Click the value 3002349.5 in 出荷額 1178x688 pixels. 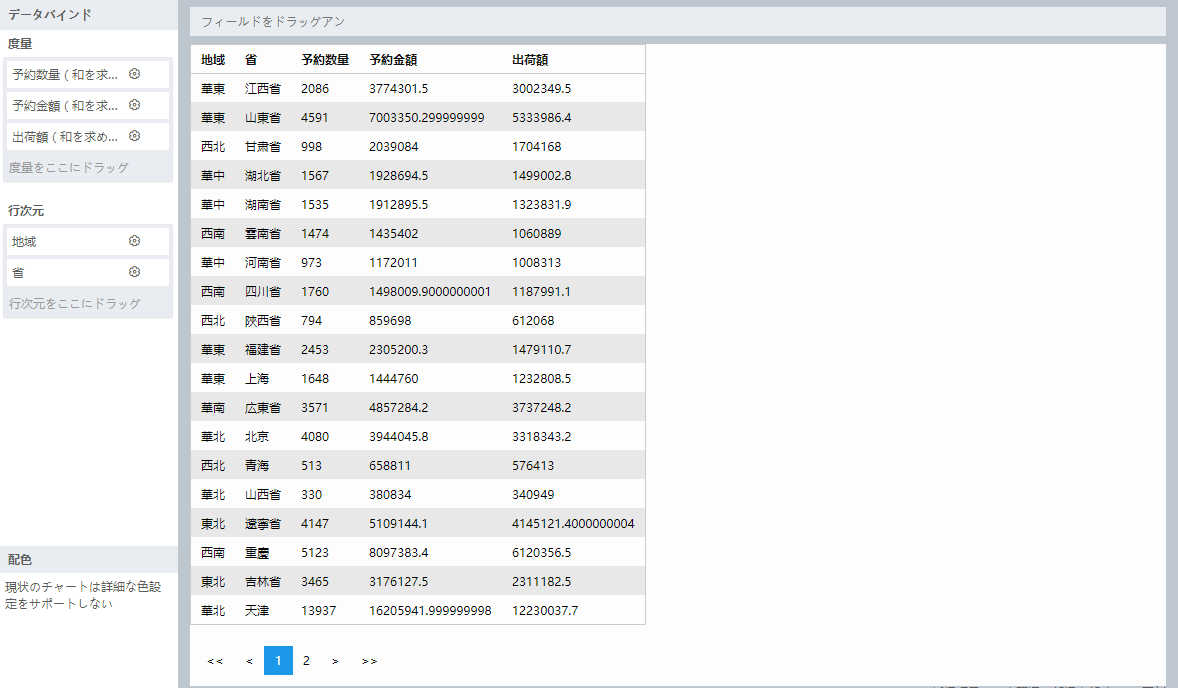pos(542,89)
